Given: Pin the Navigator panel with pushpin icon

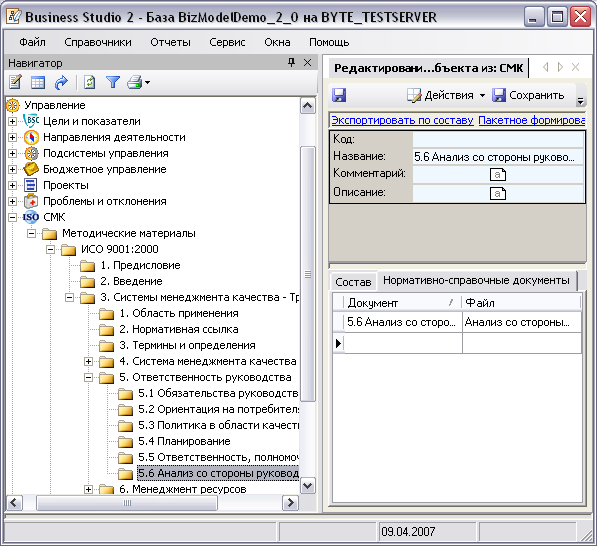Looking at the screenshot, I should coord(292,62).
